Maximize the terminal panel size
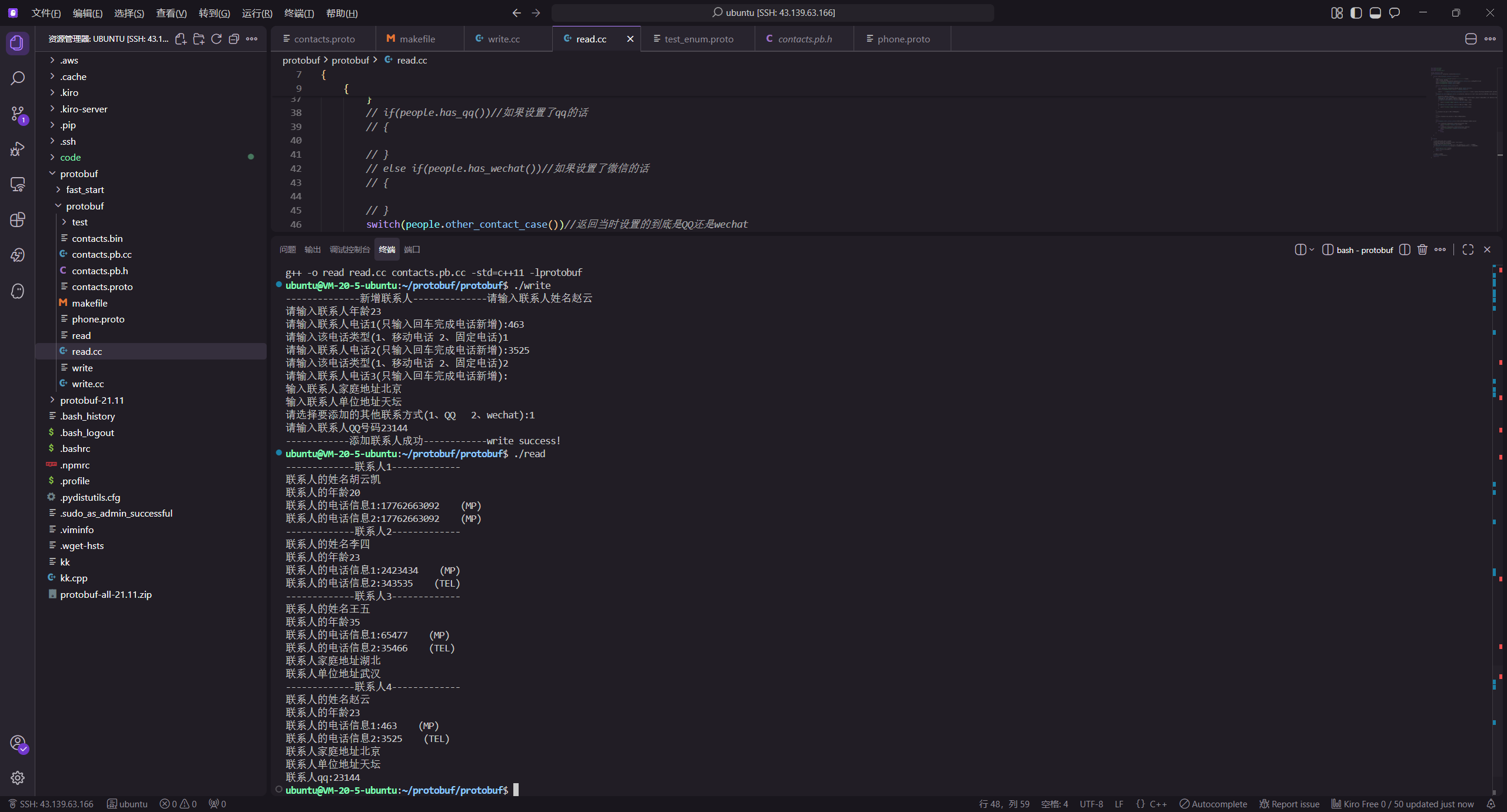 tap(1468, 249)
